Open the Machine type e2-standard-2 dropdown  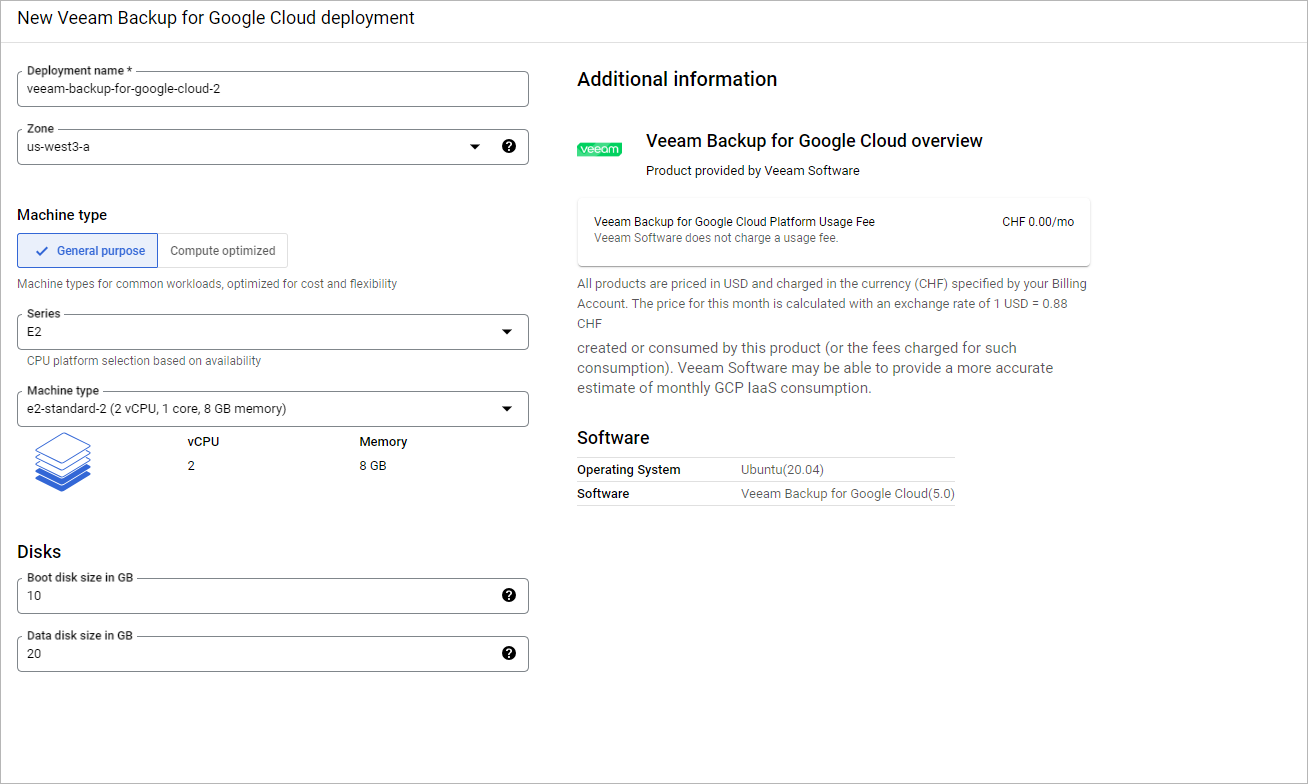click(x=273, y=408)
